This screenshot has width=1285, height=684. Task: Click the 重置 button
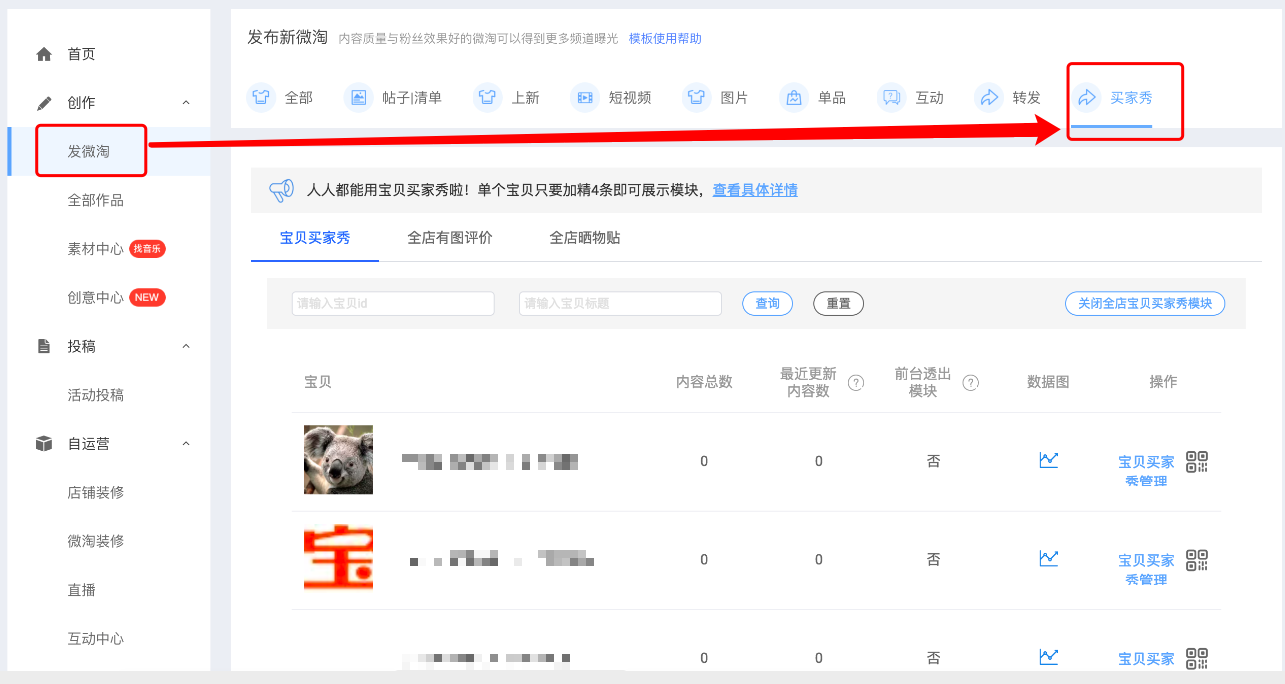click(x=839, y=303)
